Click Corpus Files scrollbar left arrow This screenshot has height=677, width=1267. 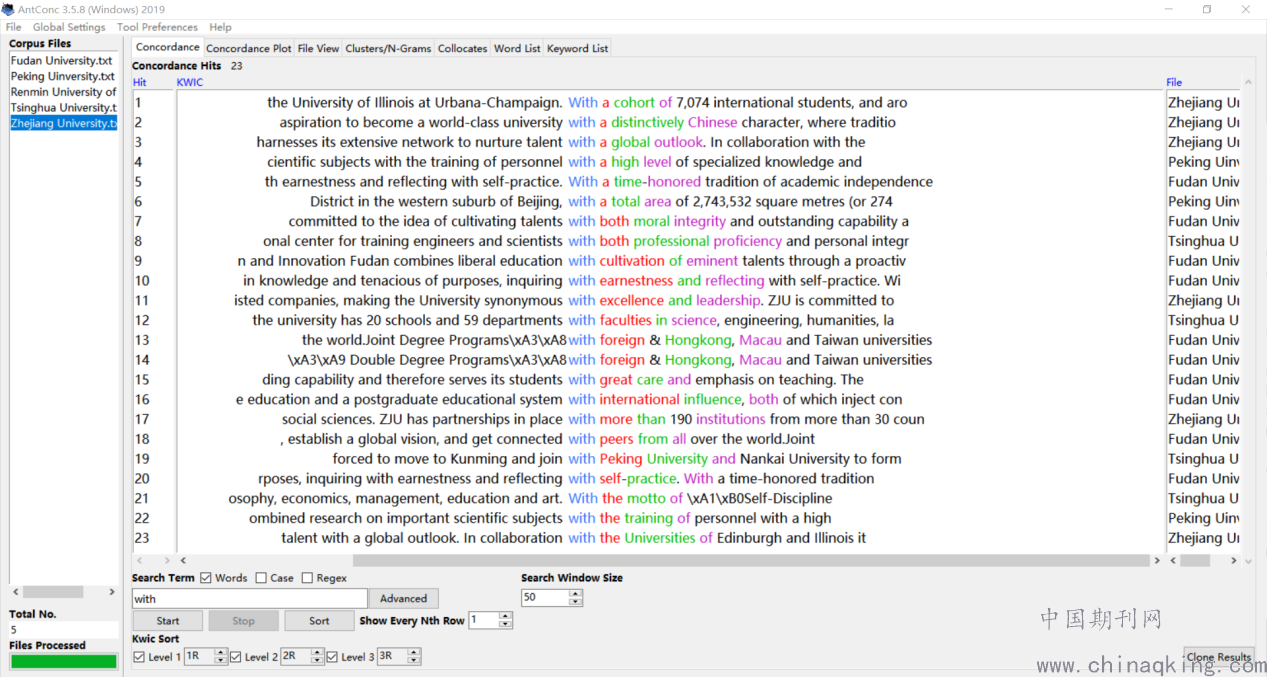15,592
